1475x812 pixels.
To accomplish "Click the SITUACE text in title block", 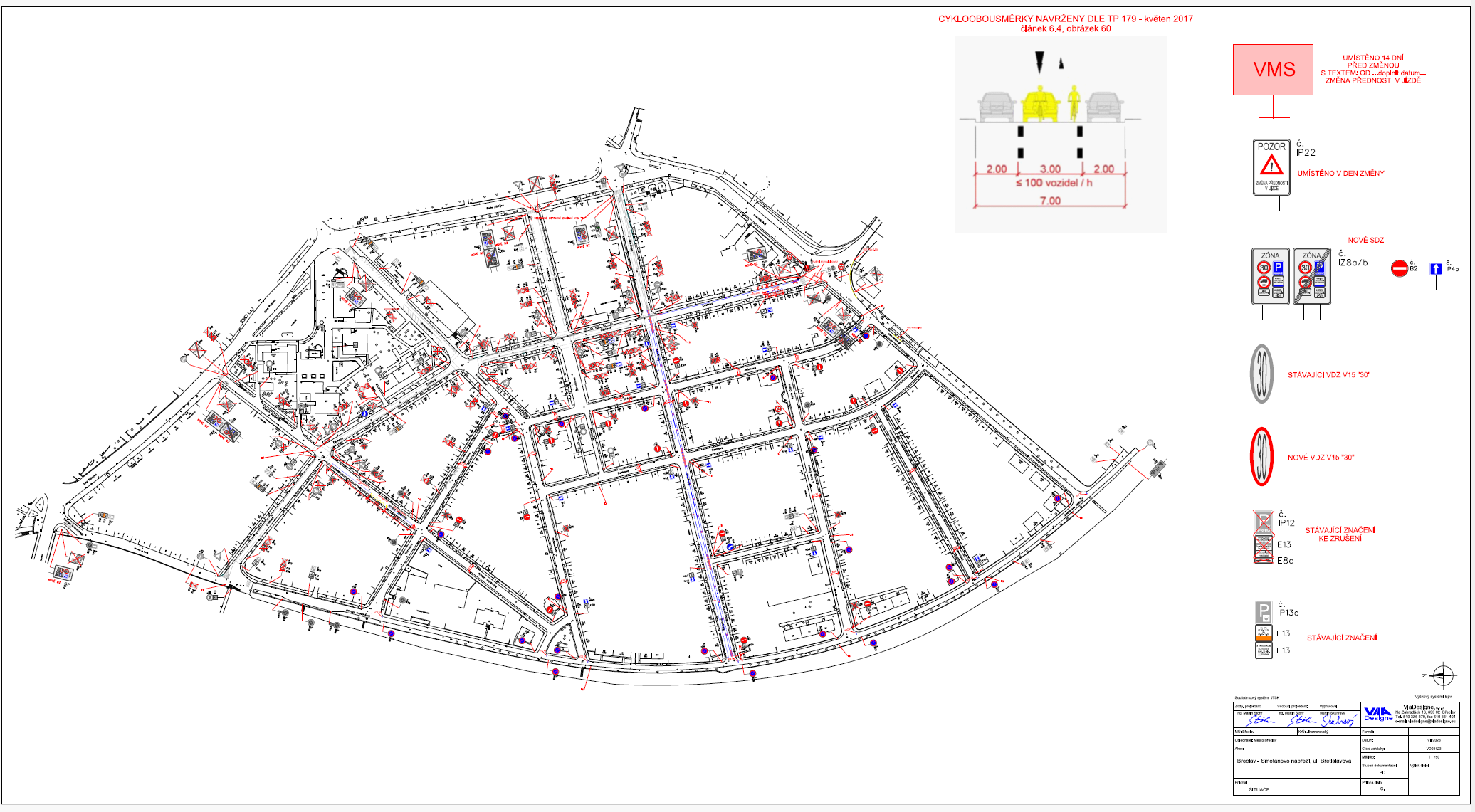I will (x=1259, y=789).
